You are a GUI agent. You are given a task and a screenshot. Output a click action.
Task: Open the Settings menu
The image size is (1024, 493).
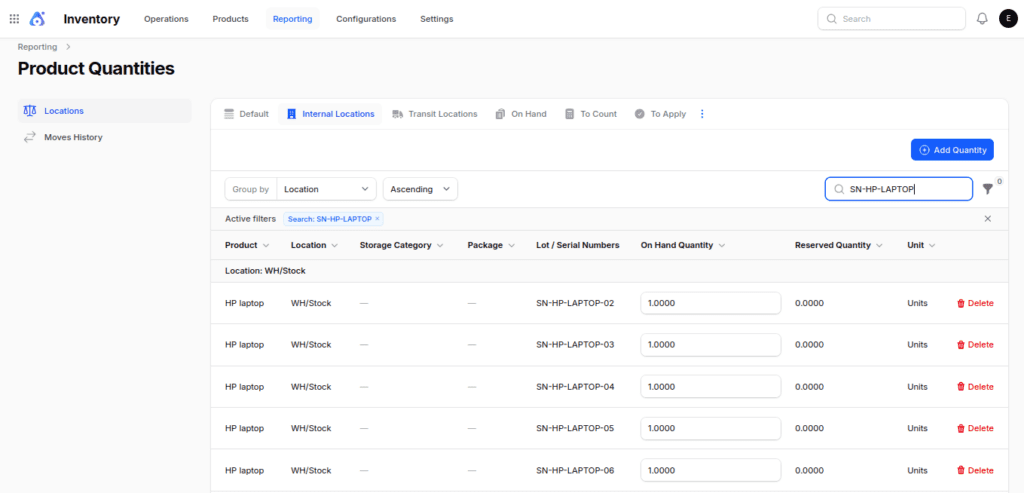(x=436, y=19)
